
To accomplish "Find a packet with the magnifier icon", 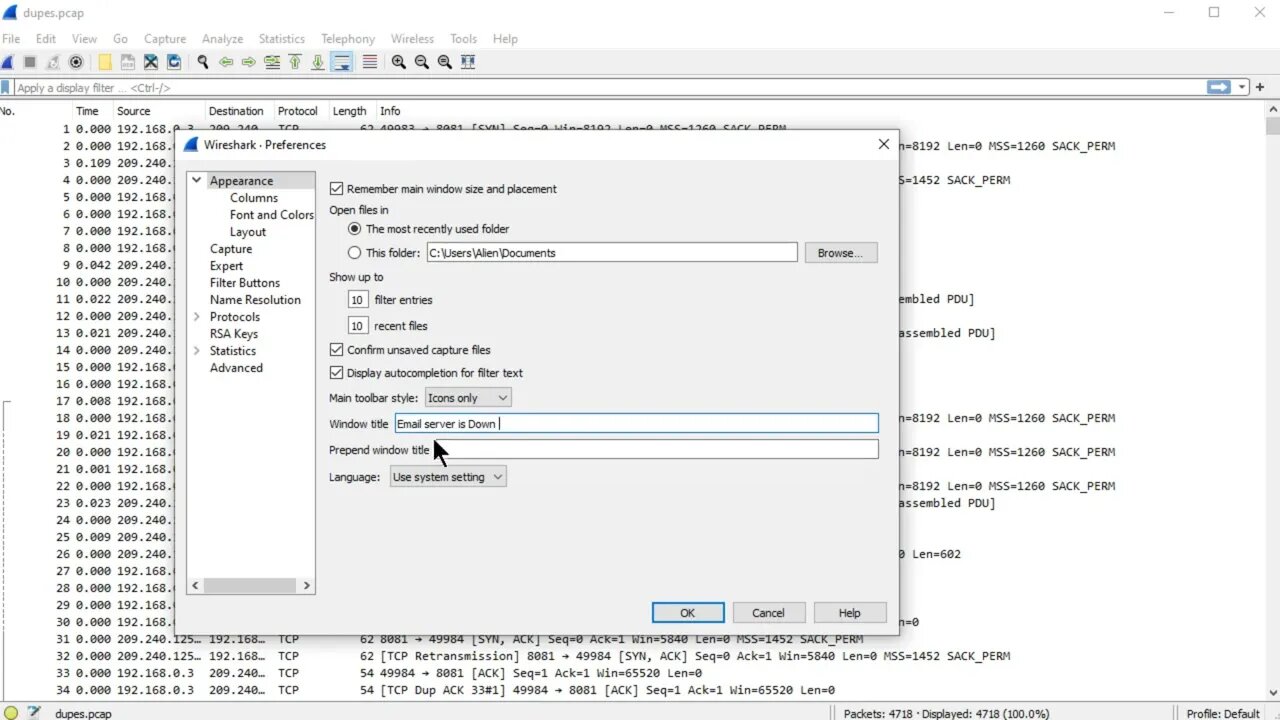I will tap(203, 62).
